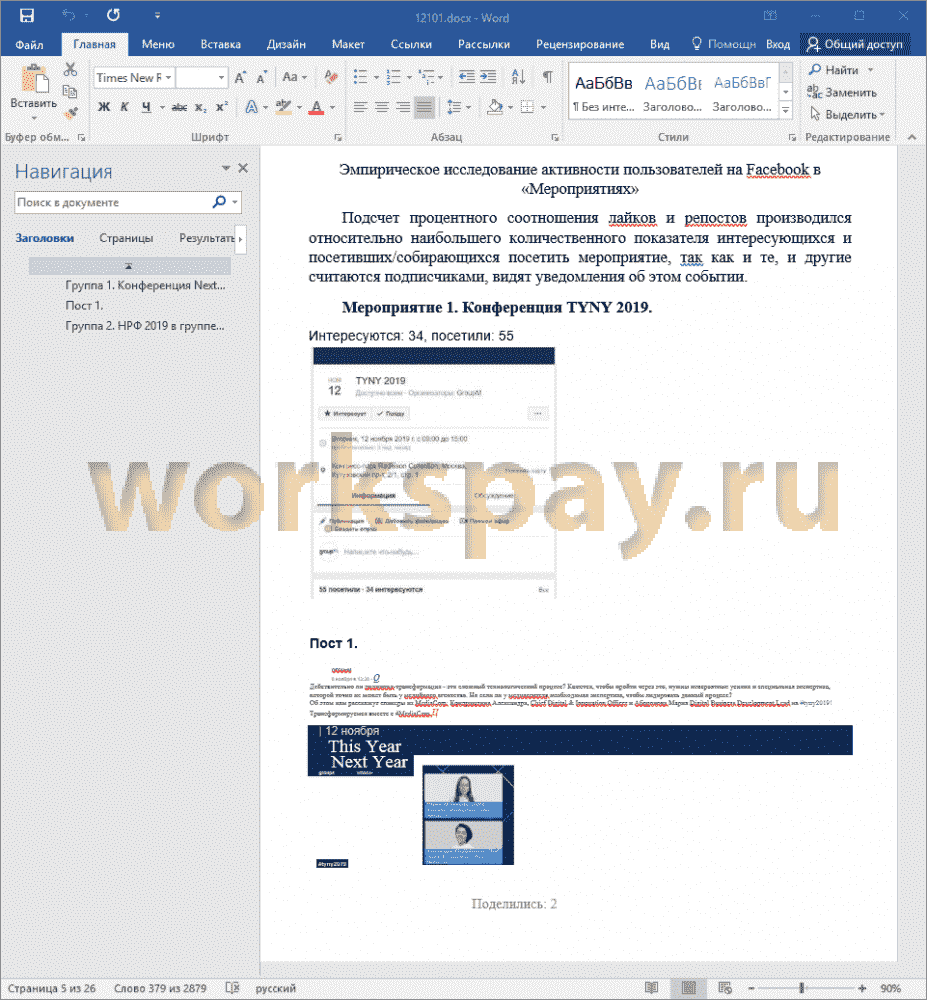The width and height of the screenshot is (927, 1000).
Task: Decrease the font size
Action: (x=261, y=78)
